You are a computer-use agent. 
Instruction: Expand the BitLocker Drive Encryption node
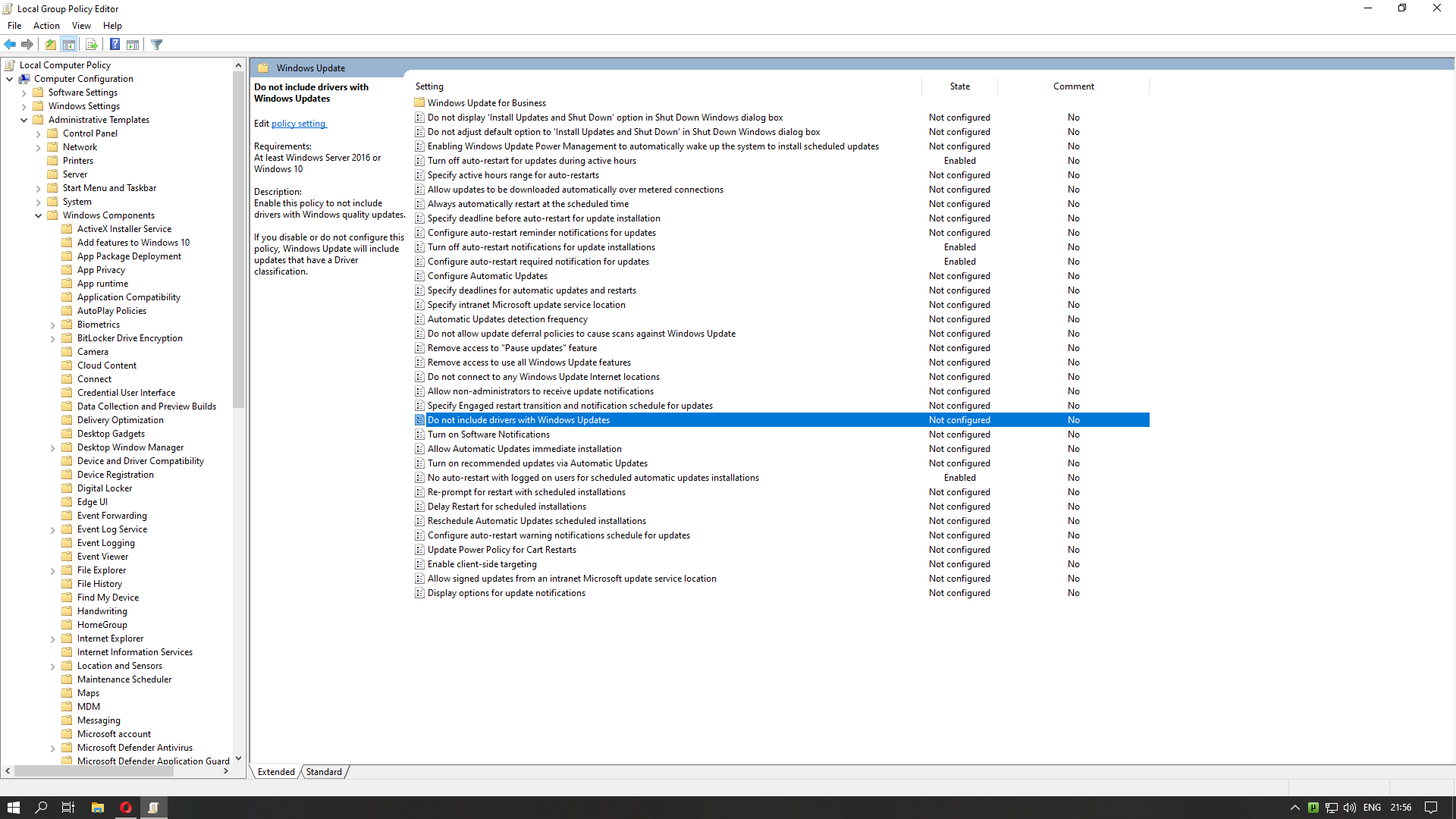point(53,338)
